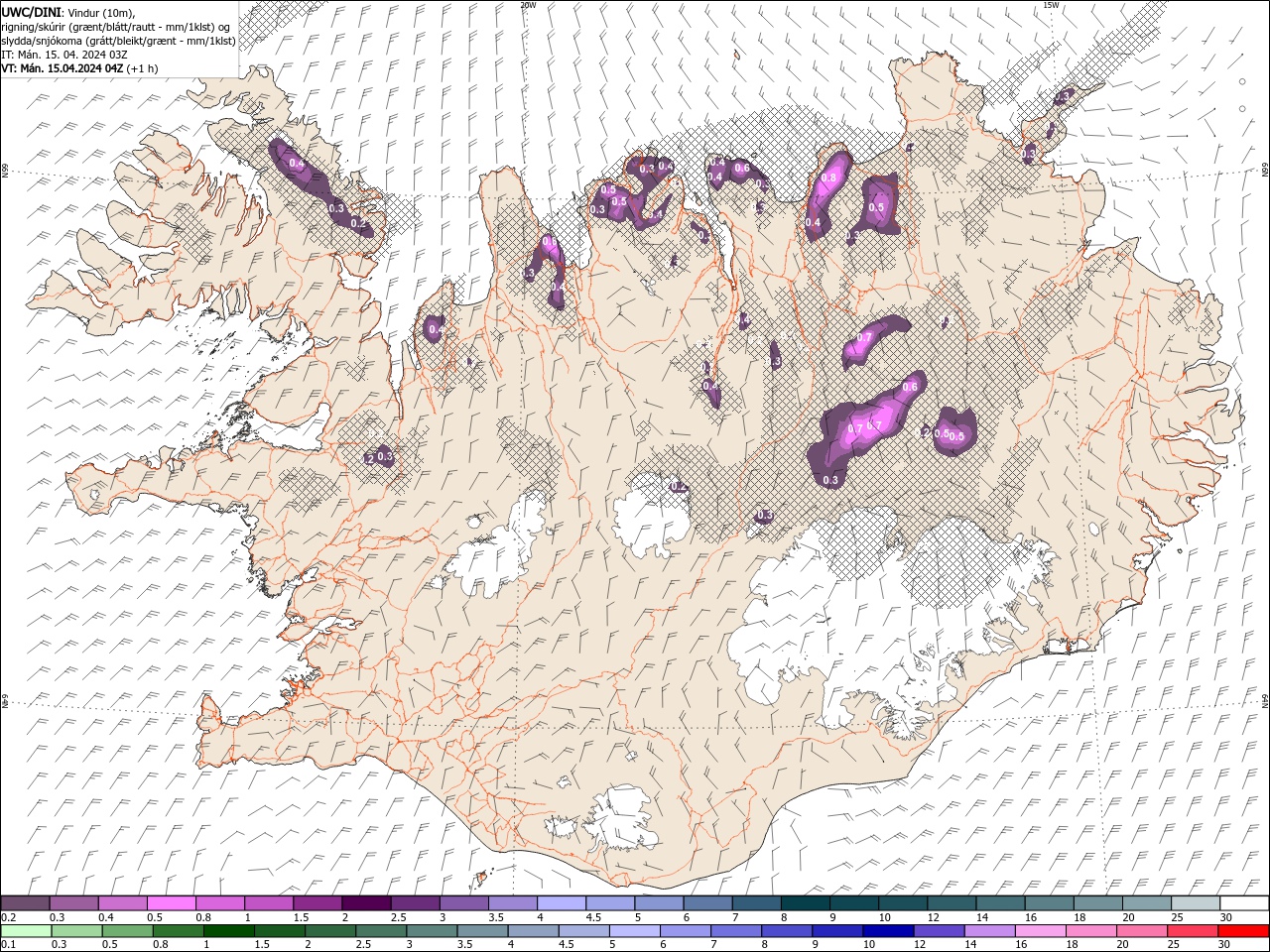Pick top-row legend swatch starting at 6
The height and width of the screenshot is (952, 1270).
coord(708,903)
